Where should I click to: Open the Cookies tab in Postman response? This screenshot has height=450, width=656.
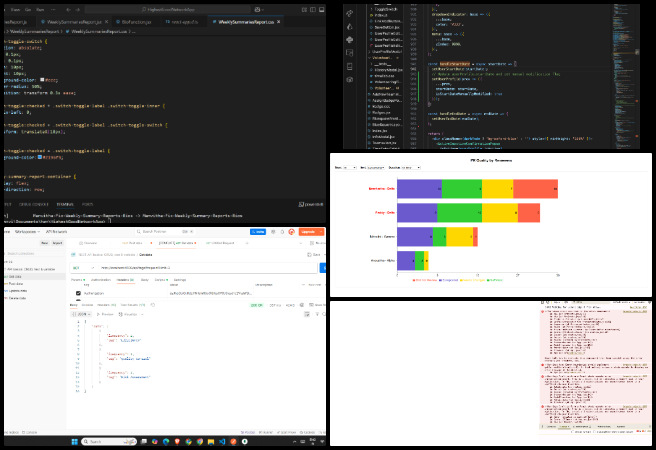click(x=87, y=305)
